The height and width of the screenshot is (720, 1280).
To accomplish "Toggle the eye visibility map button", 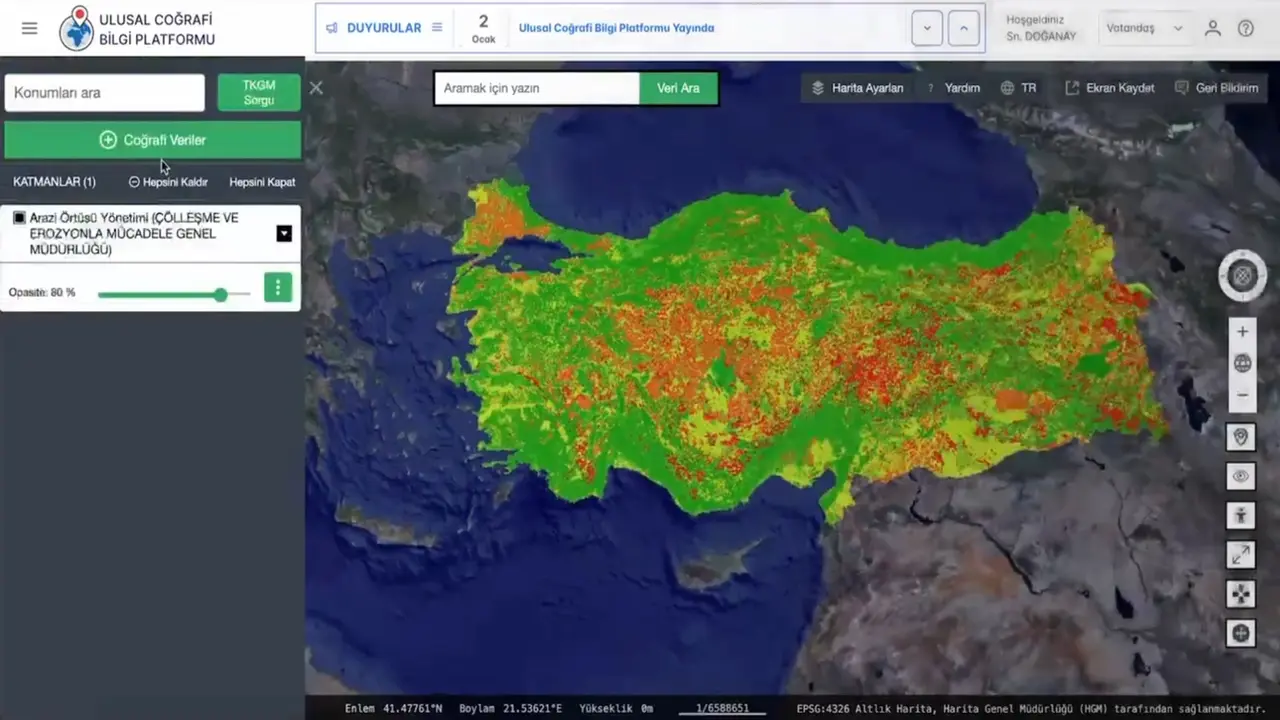I will 1241,476.
